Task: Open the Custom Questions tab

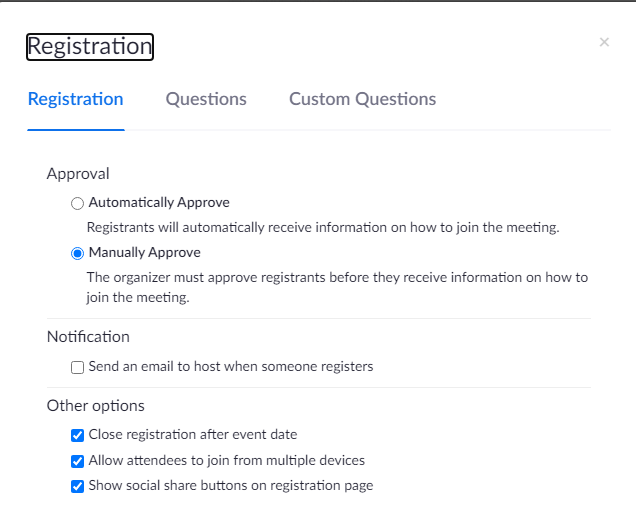Action: (x=362, y=99)
